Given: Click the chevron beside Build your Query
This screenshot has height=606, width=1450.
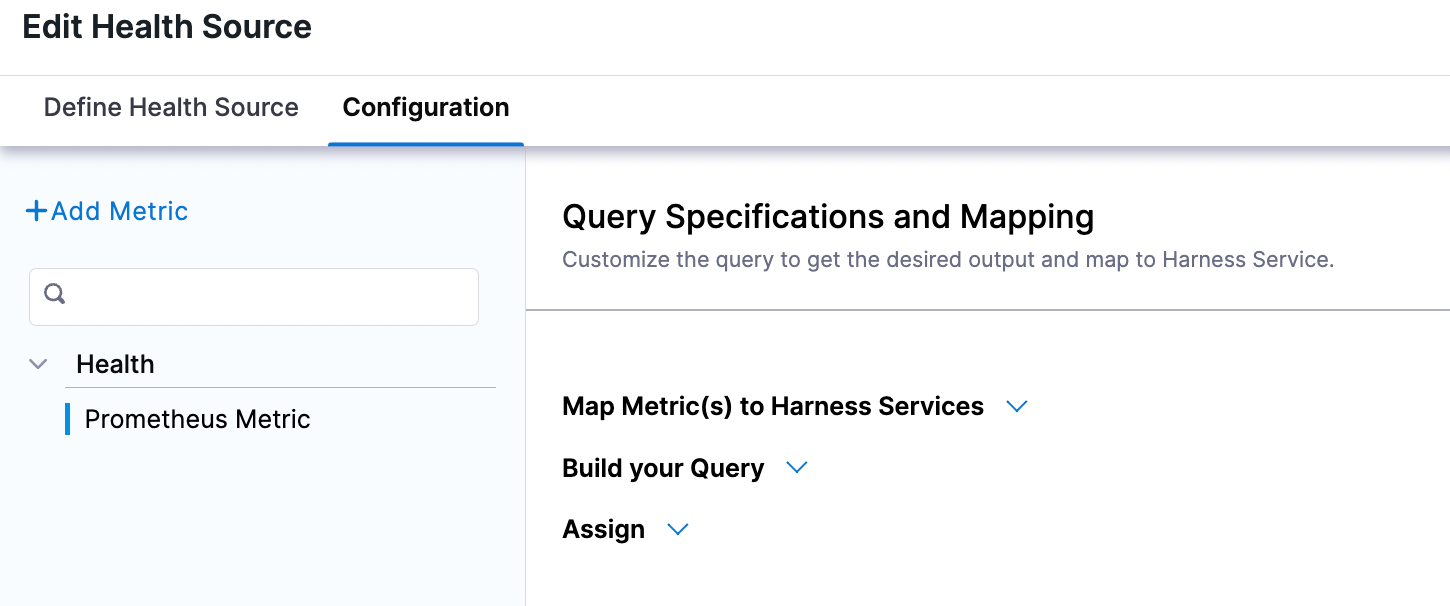Looking at the screenshot, I should click(x=797, y=467).
